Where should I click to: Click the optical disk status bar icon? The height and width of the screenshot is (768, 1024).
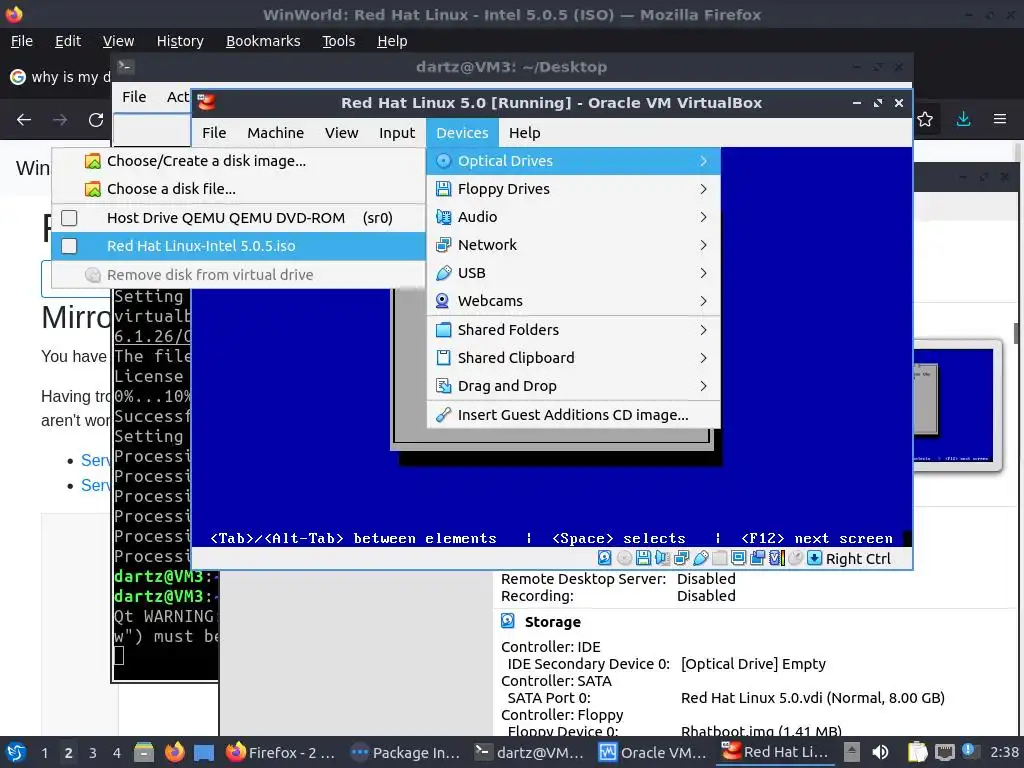(624, 558)
